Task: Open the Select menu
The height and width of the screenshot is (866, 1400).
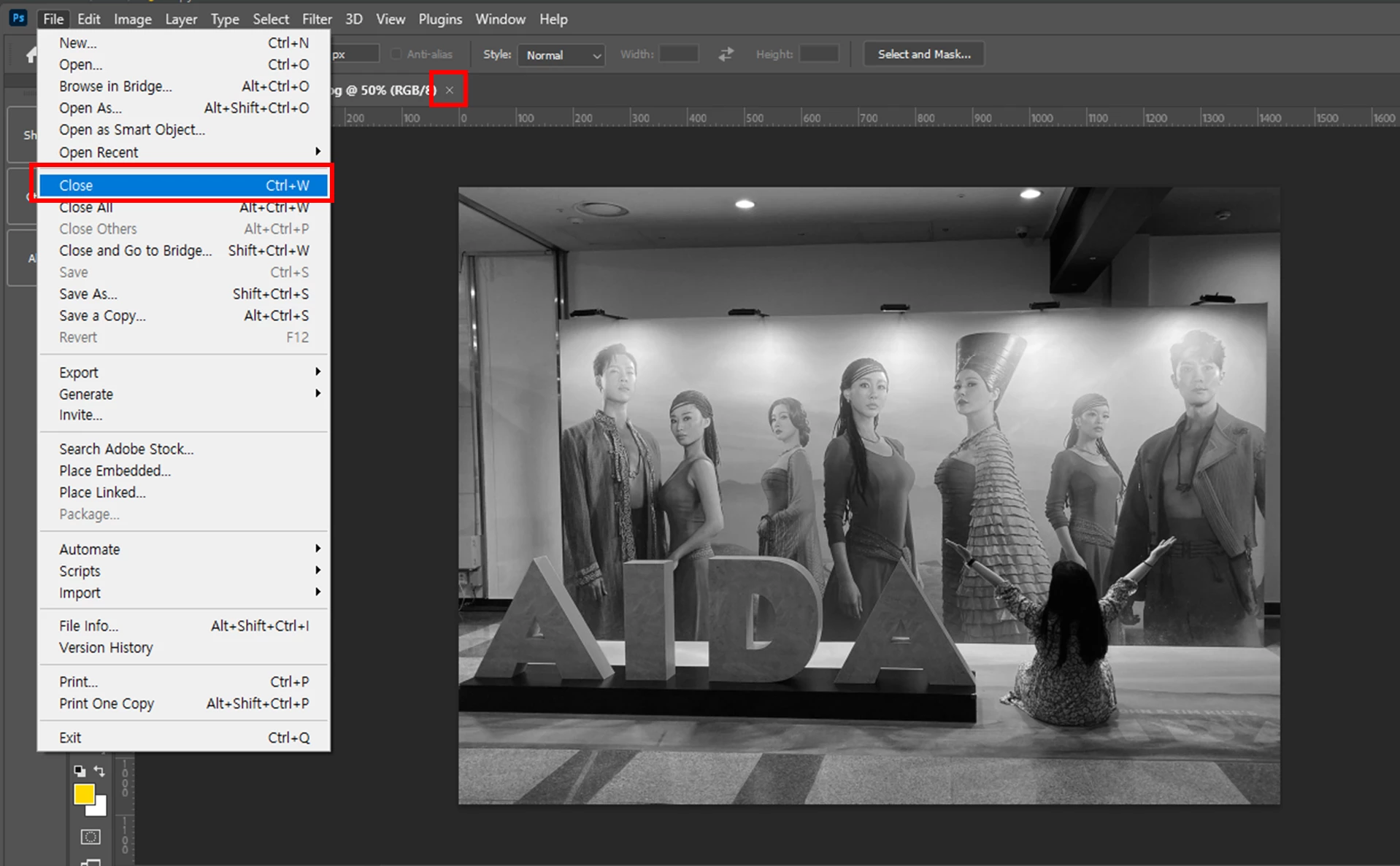Action: pos(271,19)
